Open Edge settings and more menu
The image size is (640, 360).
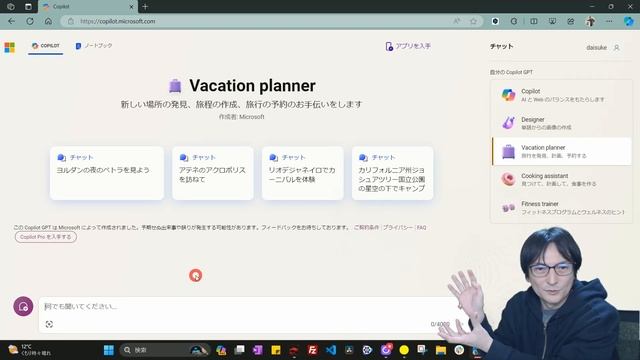609,21
